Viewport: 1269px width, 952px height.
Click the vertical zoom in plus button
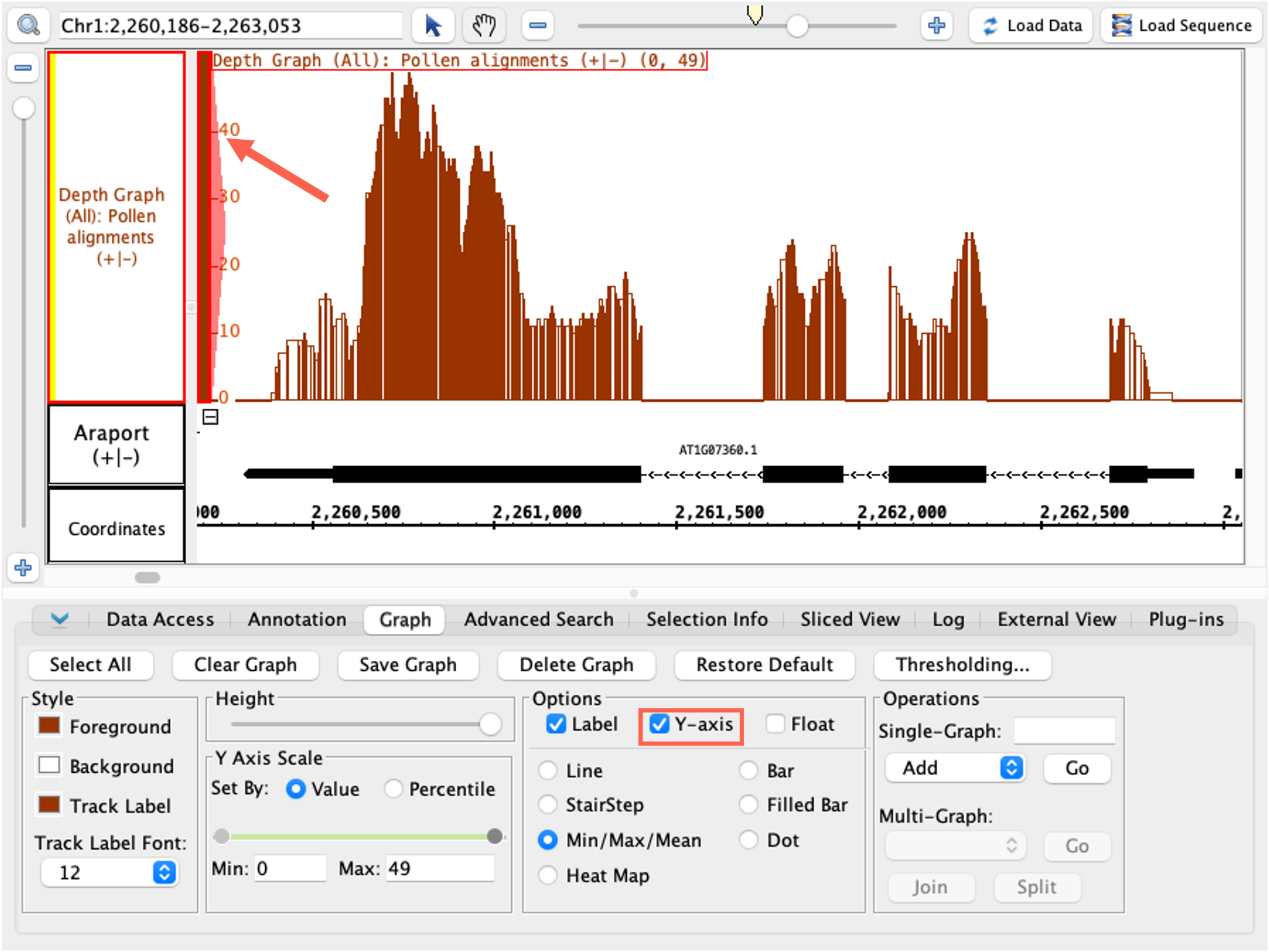(x=23, y=567)
